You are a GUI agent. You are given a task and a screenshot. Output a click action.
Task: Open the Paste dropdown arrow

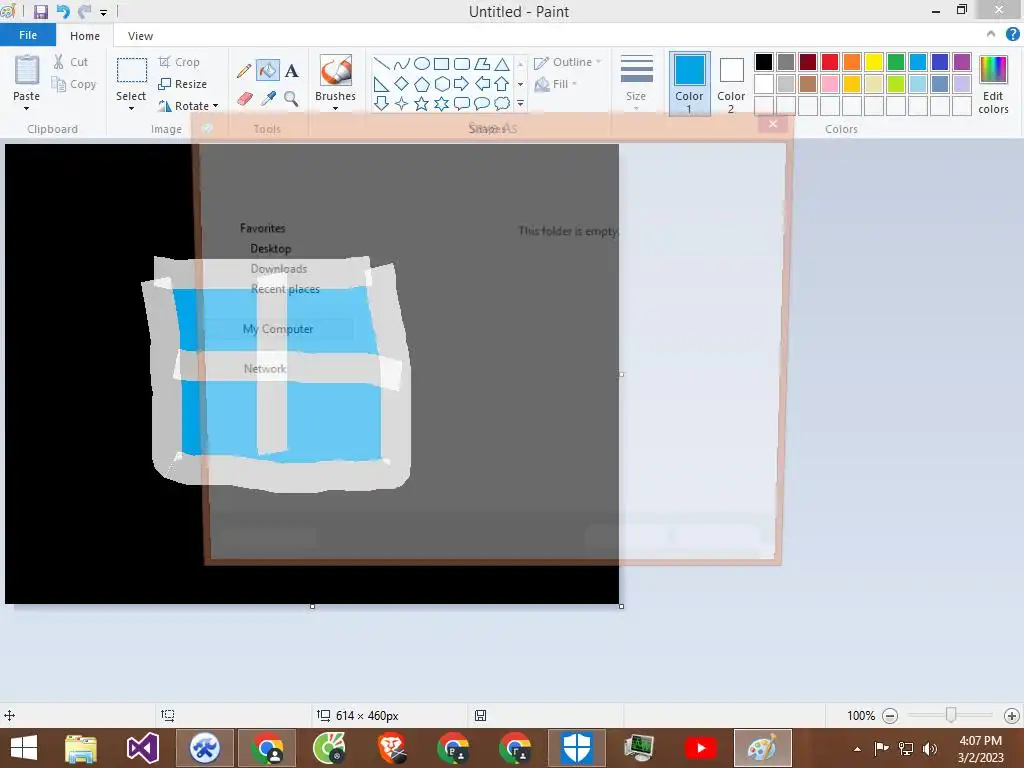coord(27,108)
